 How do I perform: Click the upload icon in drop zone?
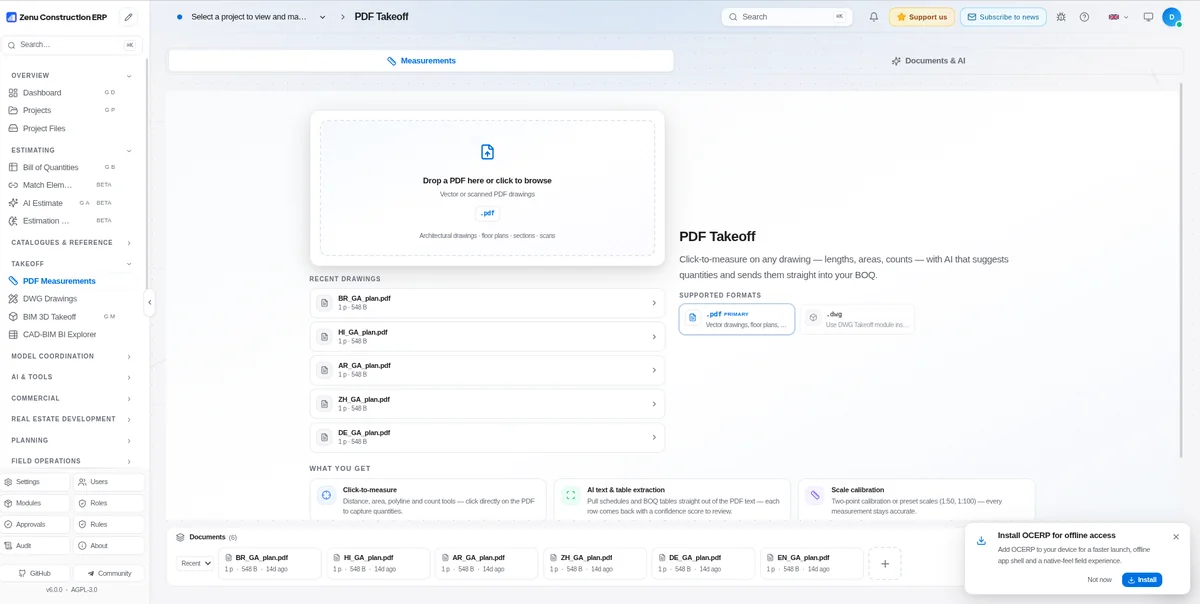pyautogui.click(x=487, y=152)
